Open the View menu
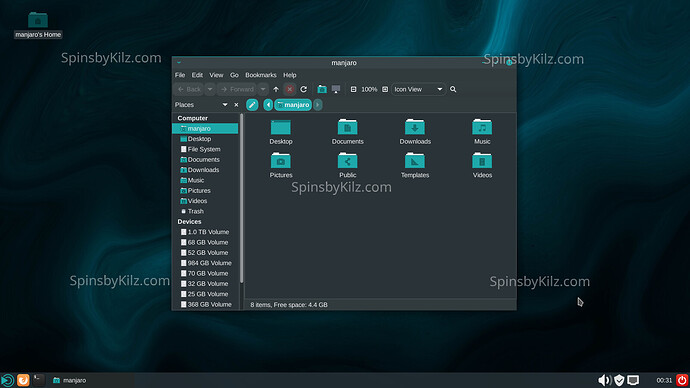Viewport: 690px width, 388px height. coord(216,75)
